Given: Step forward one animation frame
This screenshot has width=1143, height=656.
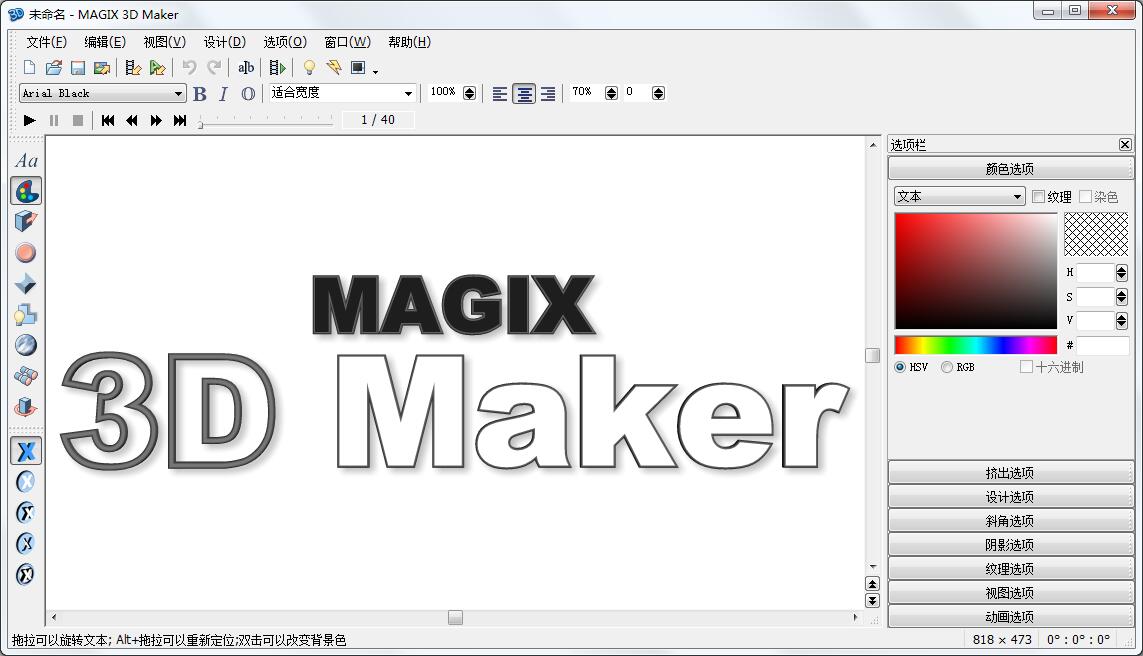Looking at the screenshot, I should pyautogui.click(x=156, y=120).
